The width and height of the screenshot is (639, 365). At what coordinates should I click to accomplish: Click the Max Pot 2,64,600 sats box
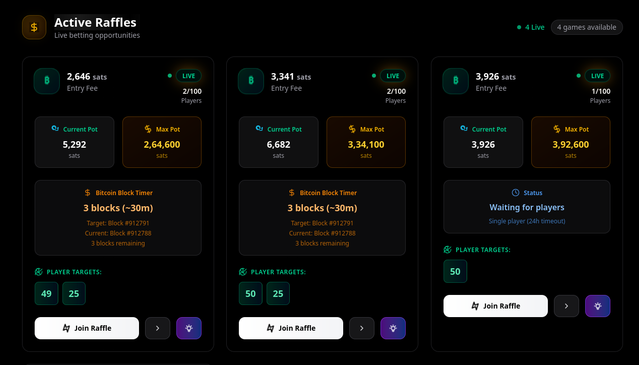pos(162,142)
